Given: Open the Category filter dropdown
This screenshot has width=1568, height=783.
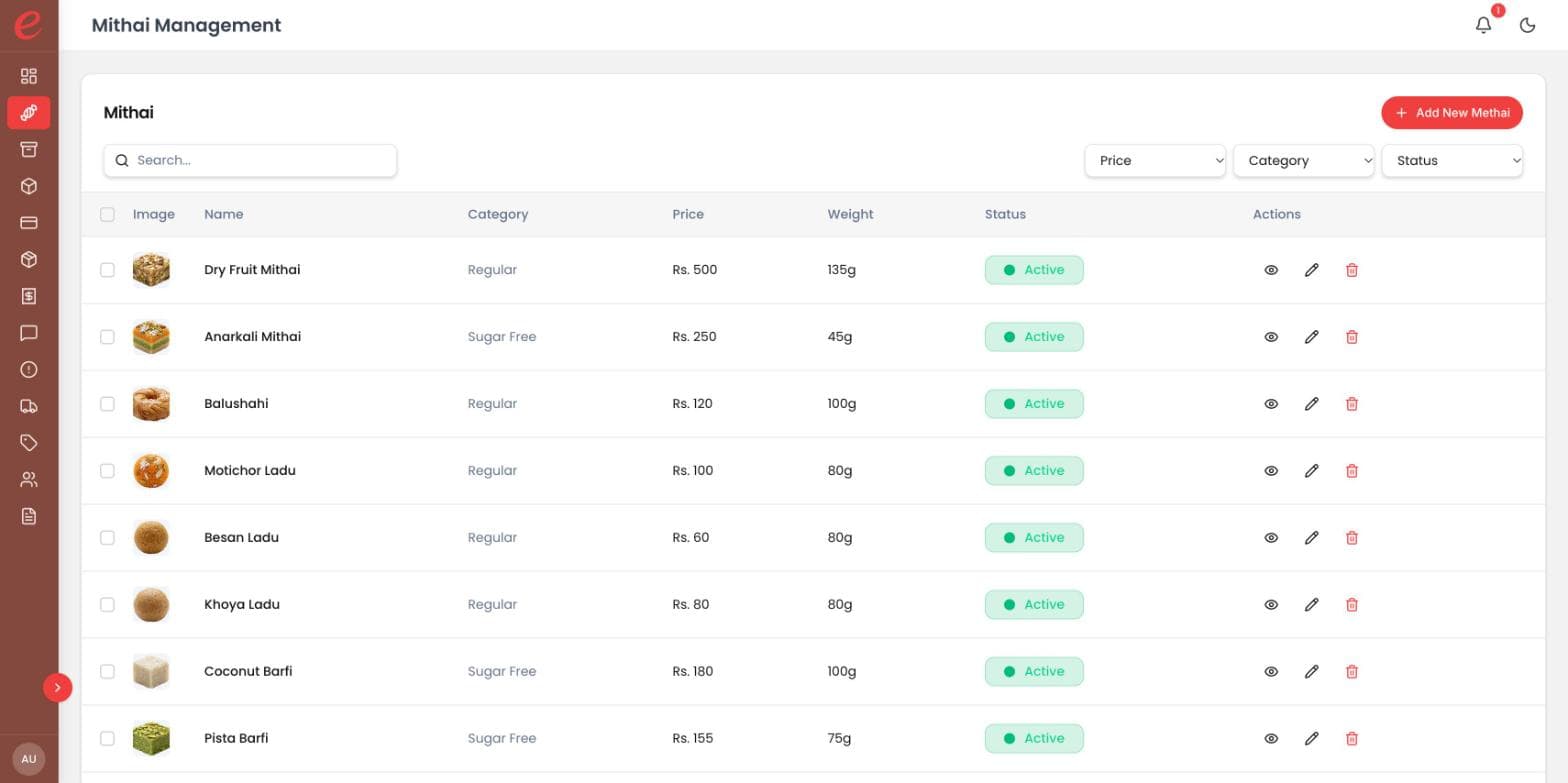Looking at the screenshot, I should coord(1304,161).
